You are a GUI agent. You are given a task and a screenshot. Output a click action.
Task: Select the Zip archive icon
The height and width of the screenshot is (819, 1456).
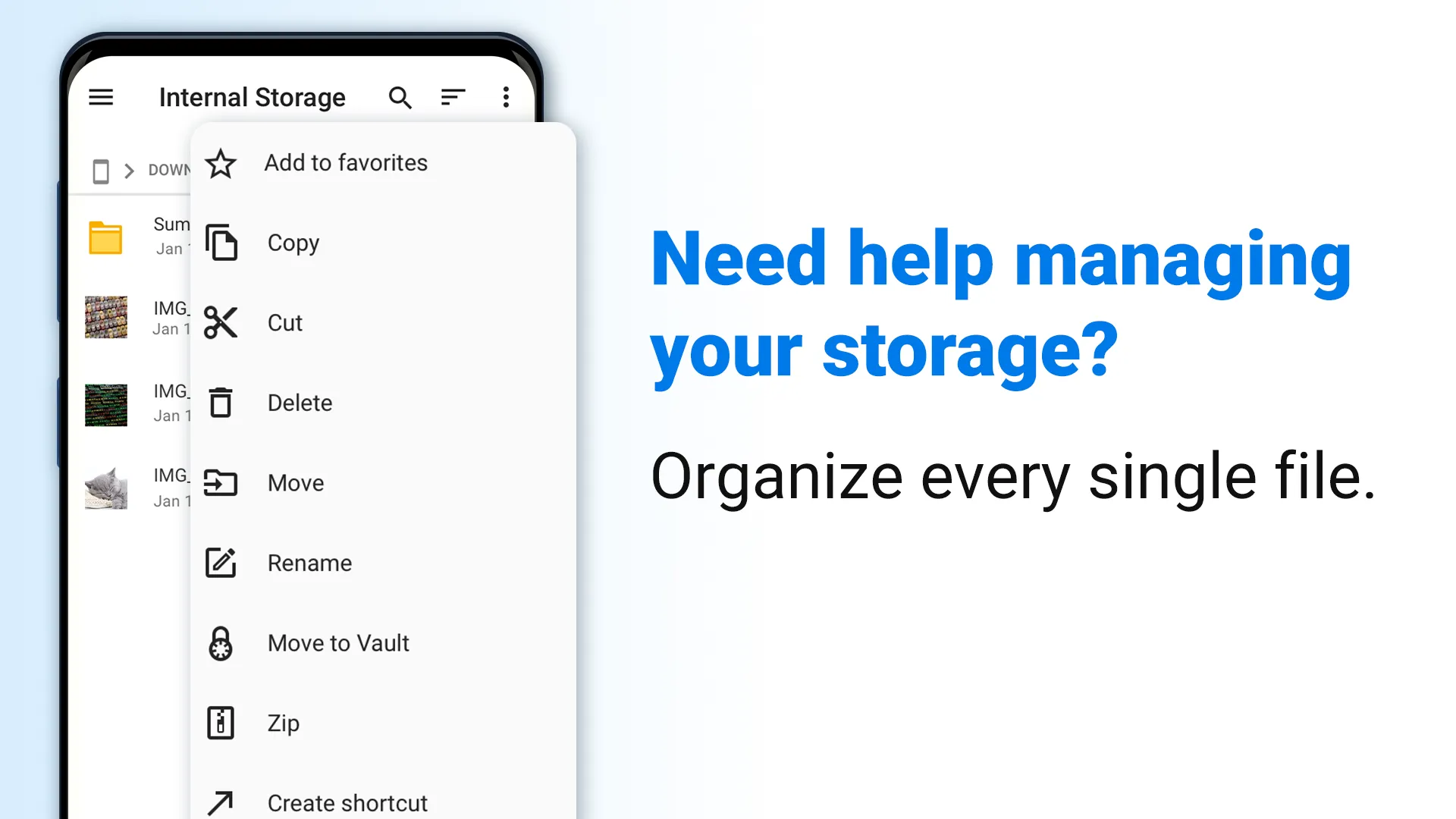click(x=220, y=722)
